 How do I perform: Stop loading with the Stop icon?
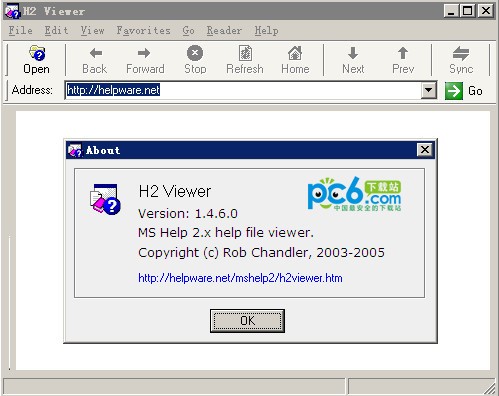pyautogui.click(x=195, y=53)
